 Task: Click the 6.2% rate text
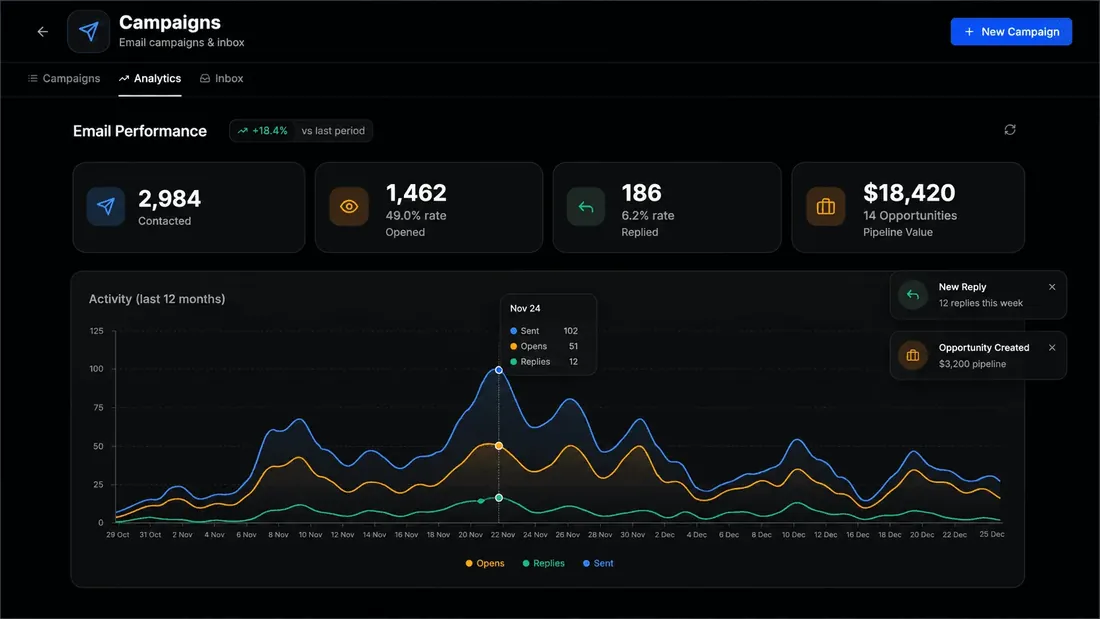tap(648, 215)
